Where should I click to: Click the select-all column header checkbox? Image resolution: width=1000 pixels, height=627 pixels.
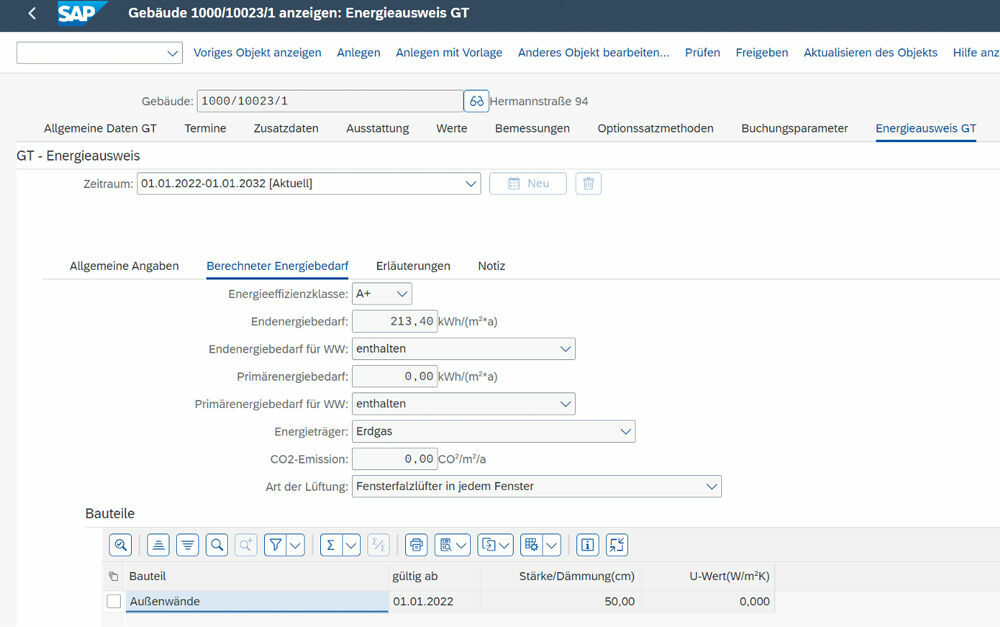[x=114, y=577]
